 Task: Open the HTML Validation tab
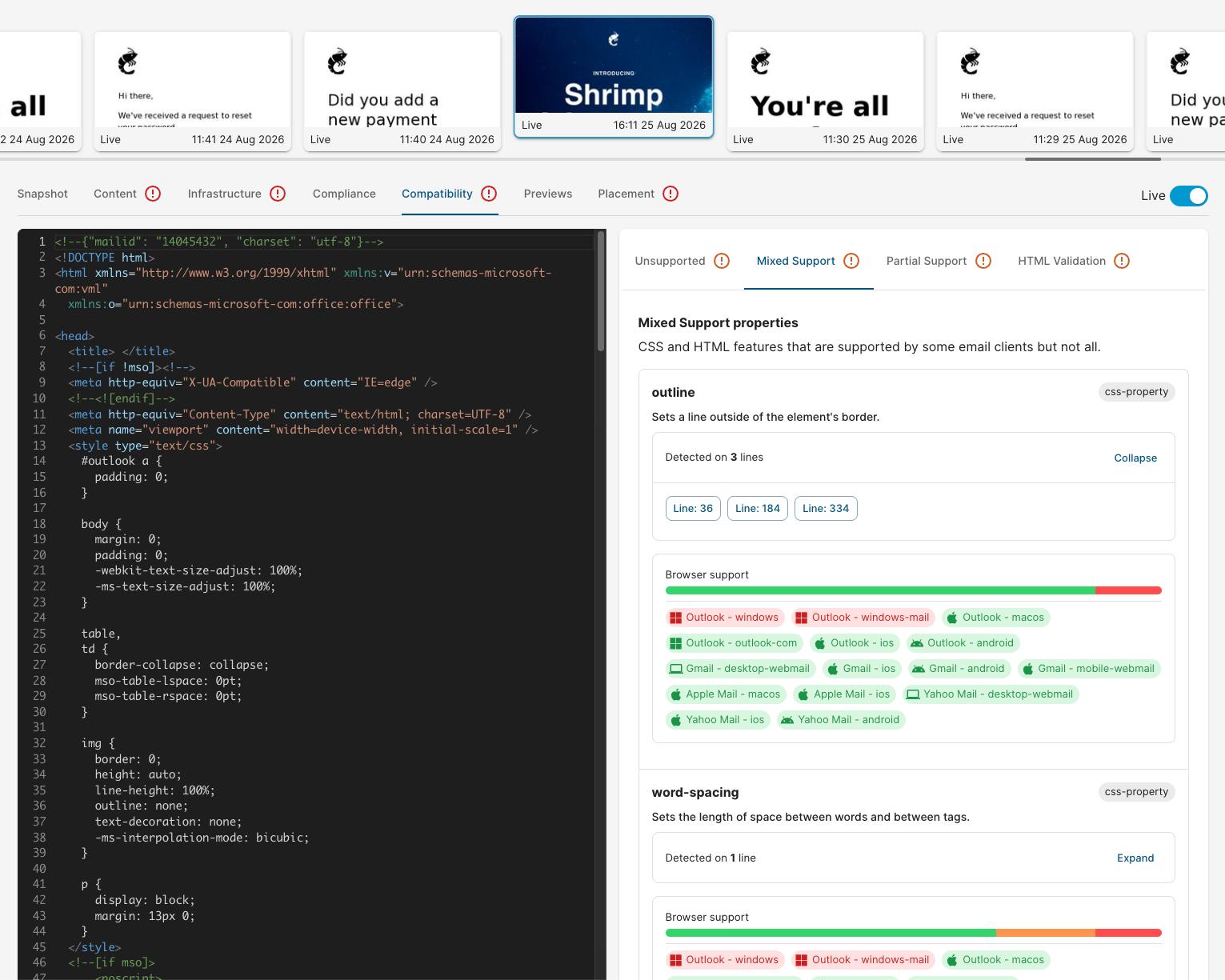tap(1074, 261)
